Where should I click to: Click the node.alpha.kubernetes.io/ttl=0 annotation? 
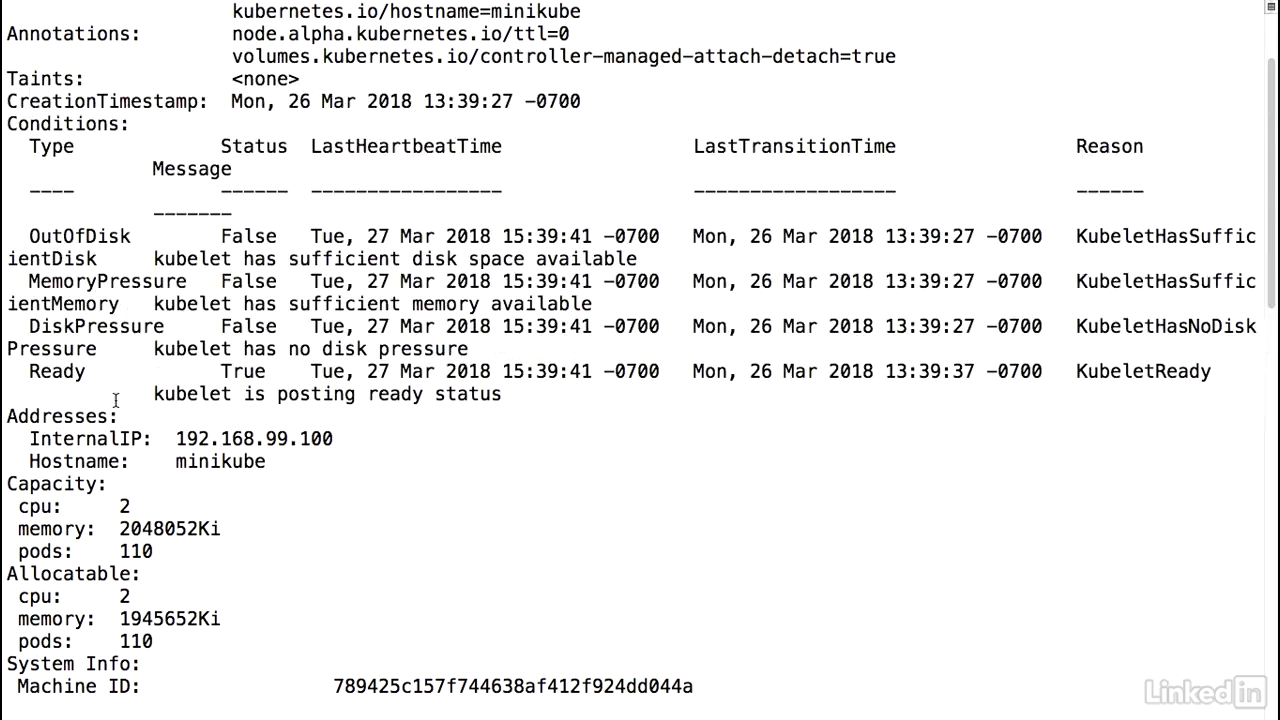pos(401,34)
